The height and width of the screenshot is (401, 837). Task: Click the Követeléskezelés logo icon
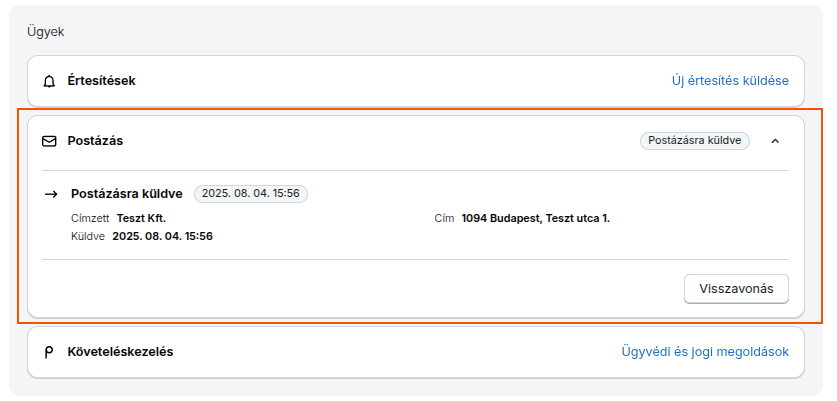pyautogui.click(x=49, y=352)
